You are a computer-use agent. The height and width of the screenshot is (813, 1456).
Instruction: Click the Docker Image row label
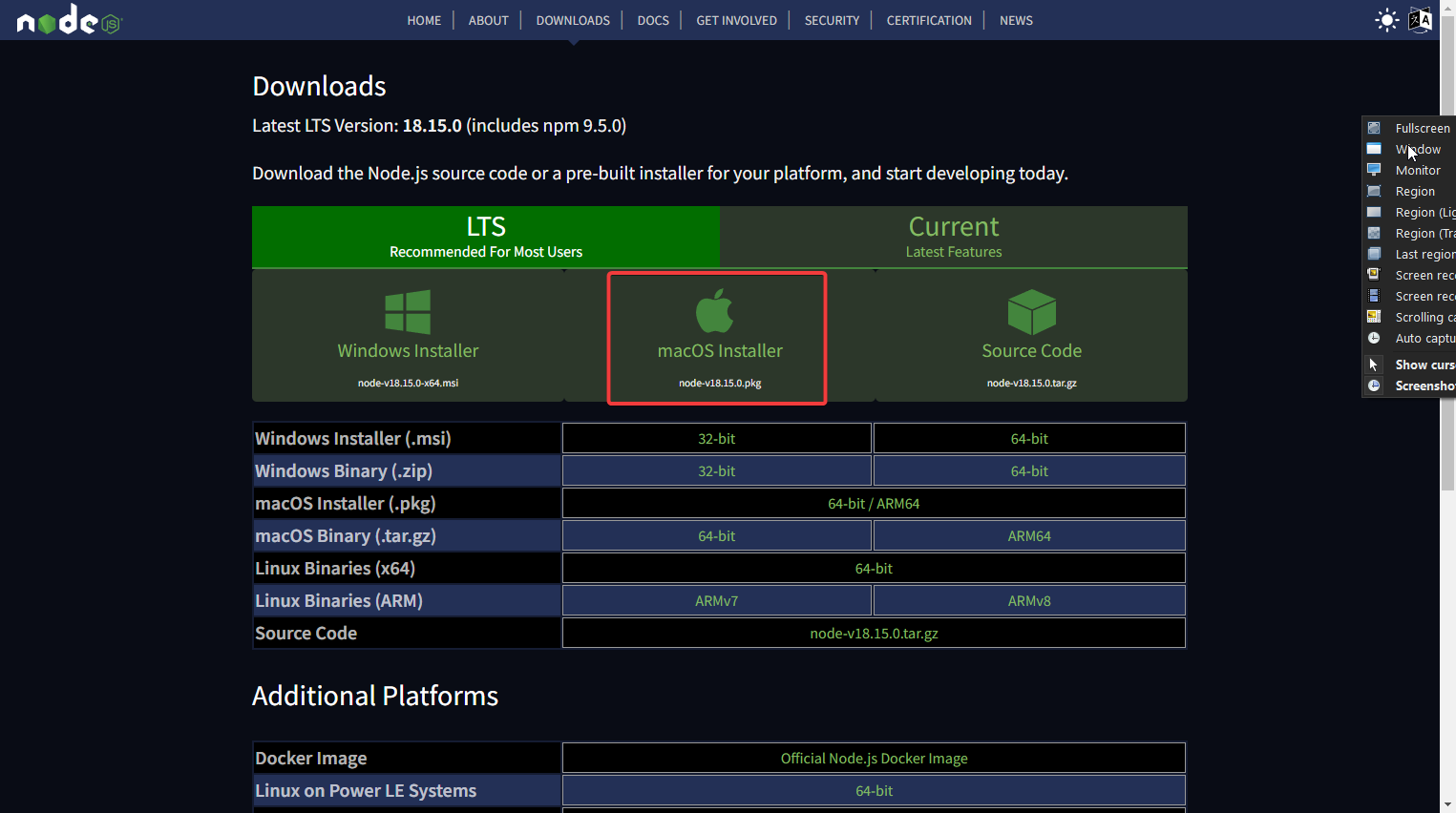coord(311,758)
